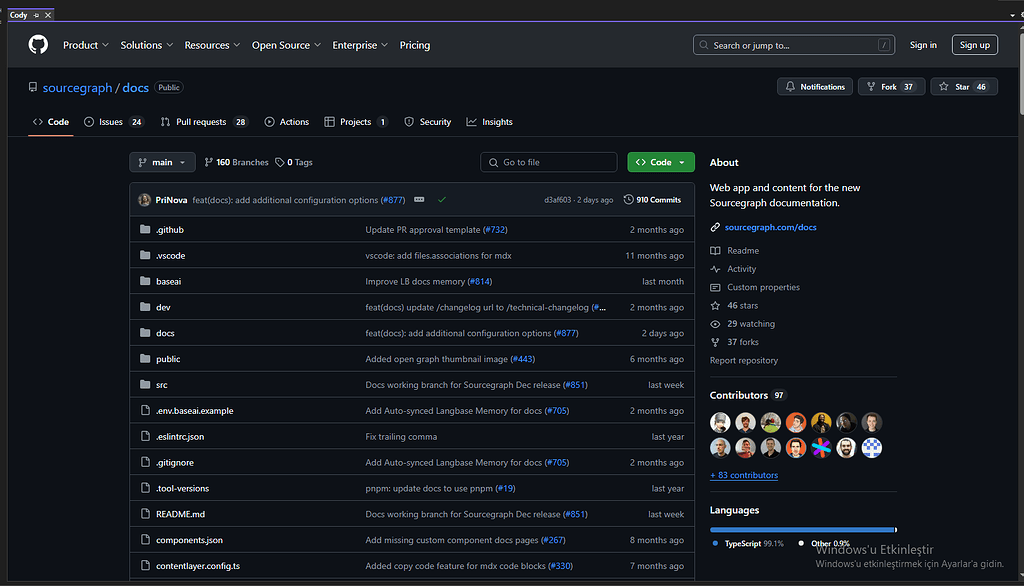Expand the Product menu
This screenshot has height=586, width=1024.
[x=85, y=45]
